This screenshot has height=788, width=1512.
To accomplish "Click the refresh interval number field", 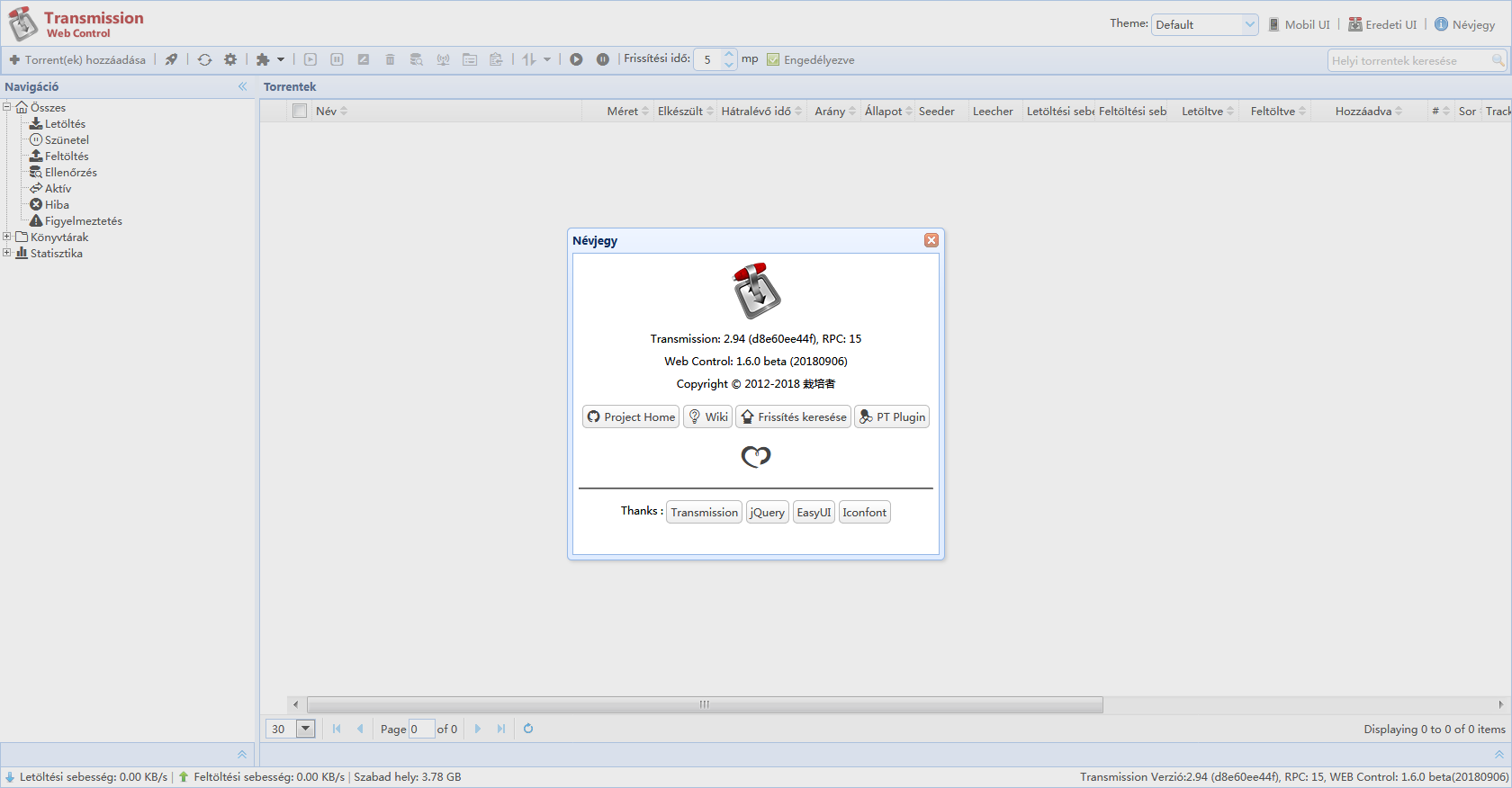I will tap(708, 59).
